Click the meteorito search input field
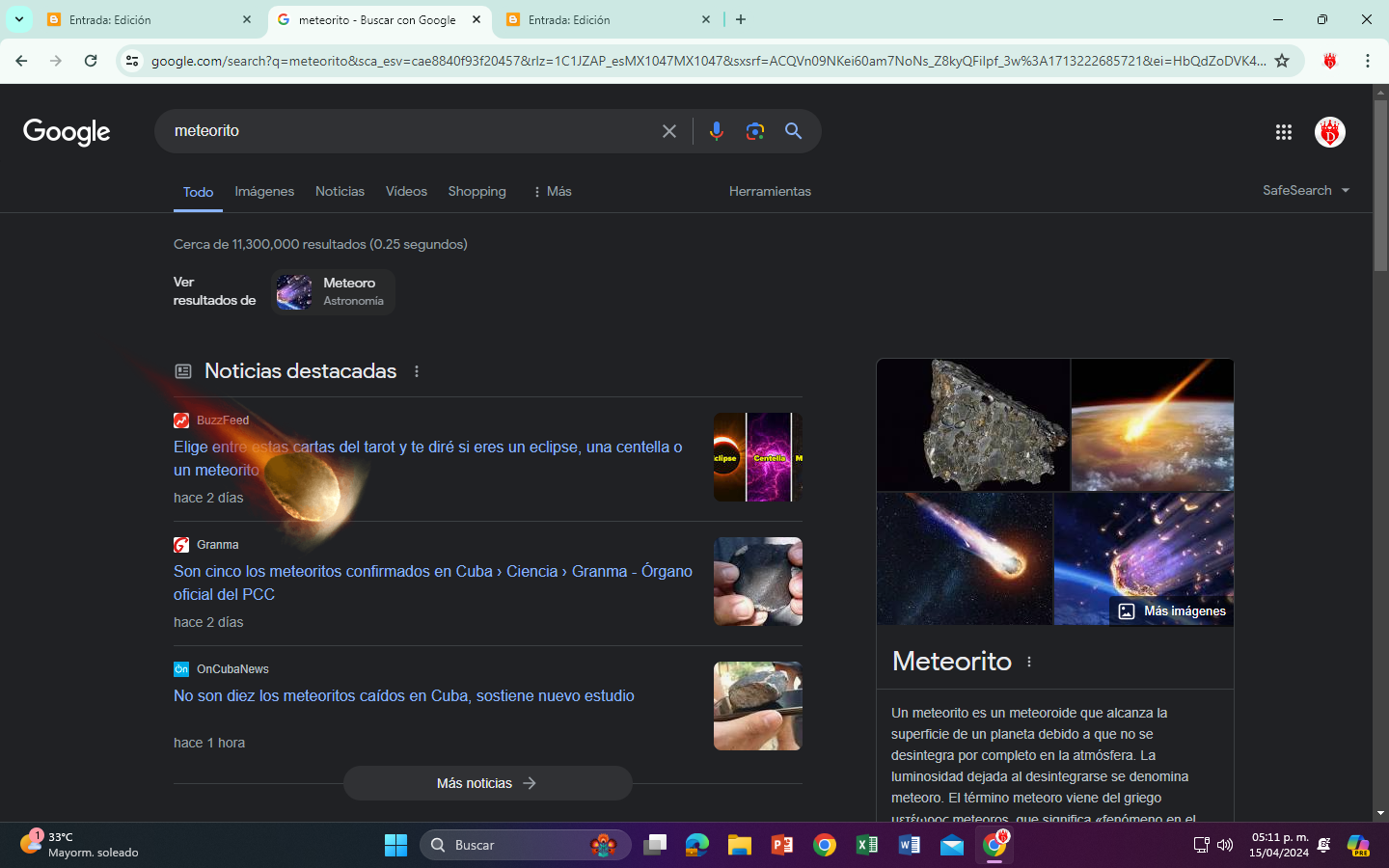 click(x=410, y=131)
